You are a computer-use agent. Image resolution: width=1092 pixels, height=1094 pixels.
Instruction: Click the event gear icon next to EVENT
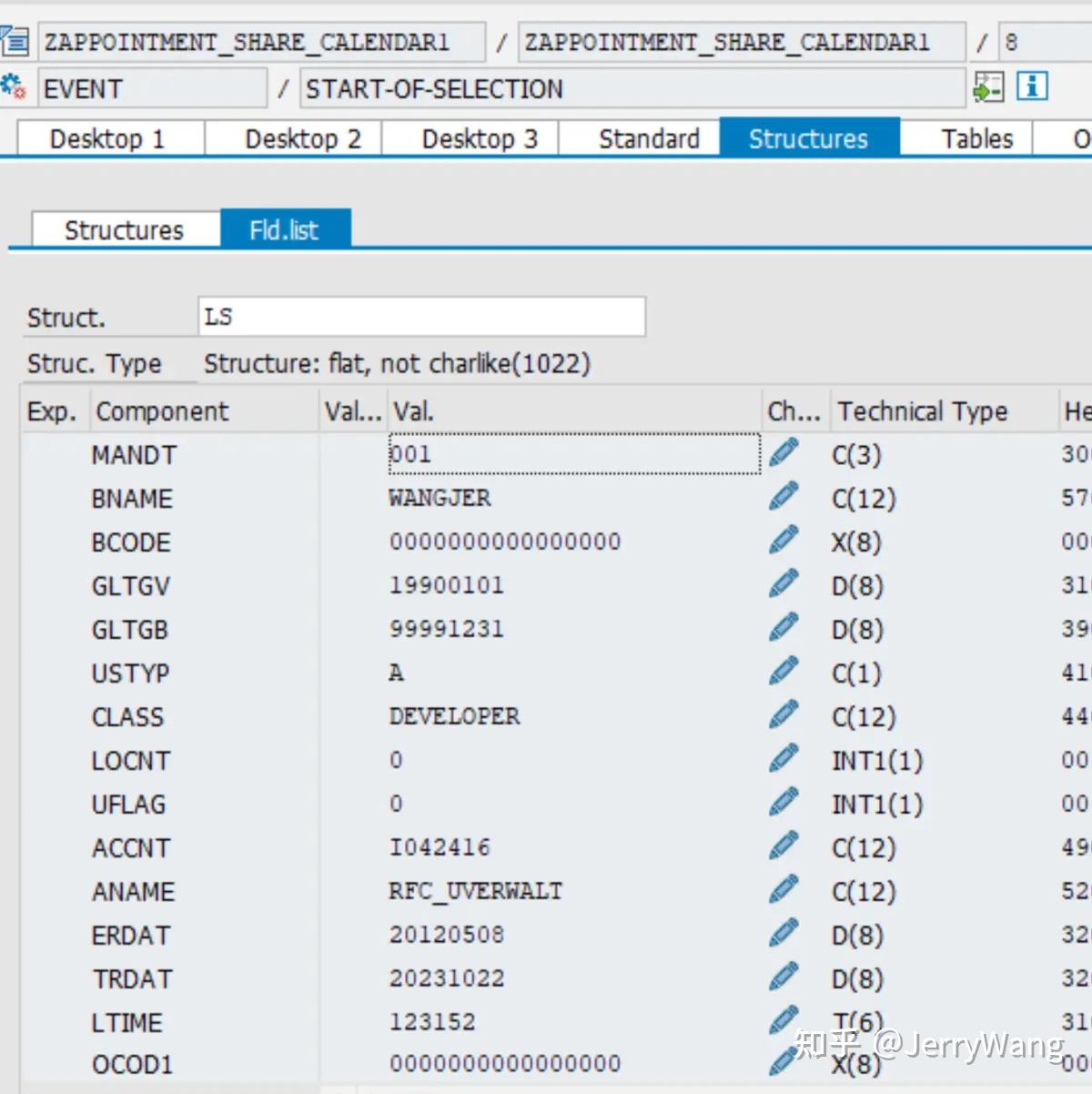[x=13, y=86]
